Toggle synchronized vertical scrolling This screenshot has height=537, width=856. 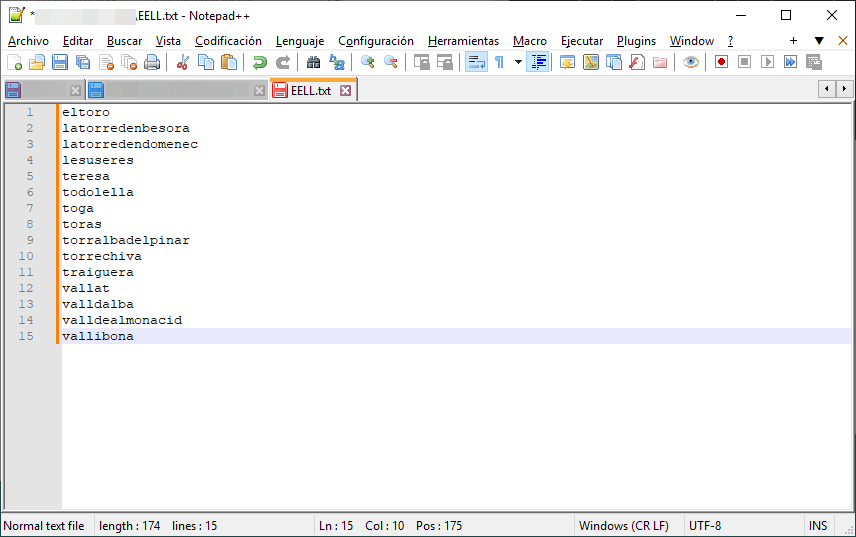click(x=421, y=62)
